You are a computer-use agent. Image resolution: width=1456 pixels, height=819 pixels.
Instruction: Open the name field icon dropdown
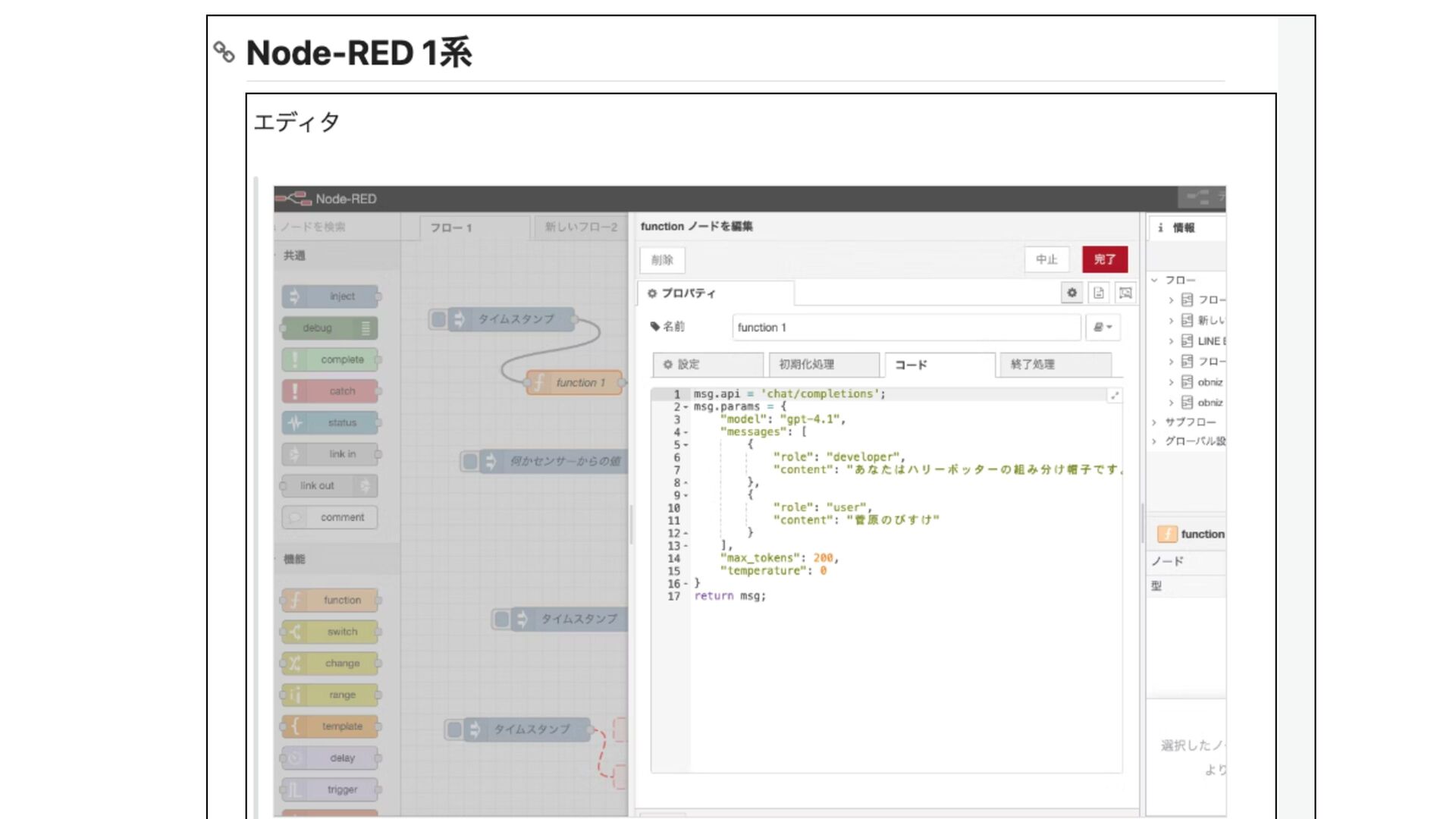click(x=1103, y=328)
